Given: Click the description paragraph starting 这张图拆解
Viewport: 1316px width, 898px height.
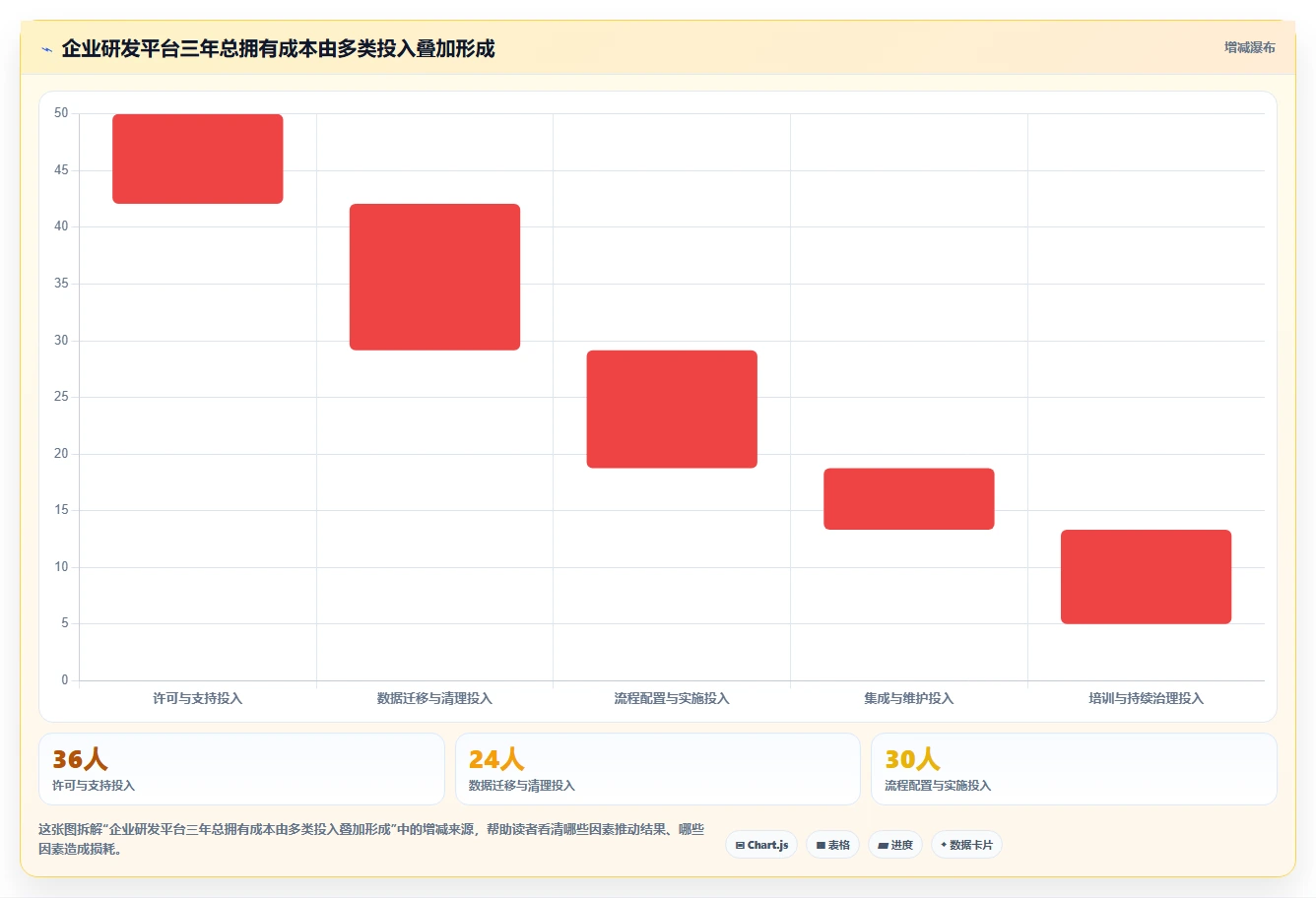Looking at the screenshot, I should [x=371, y=839].
